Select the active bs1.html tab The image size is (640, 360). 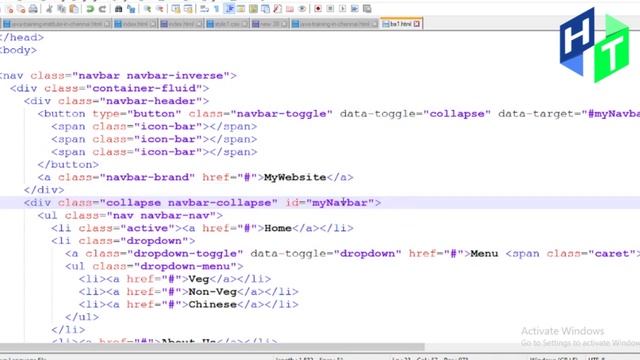pyautogui.click(x=400, y=24)
